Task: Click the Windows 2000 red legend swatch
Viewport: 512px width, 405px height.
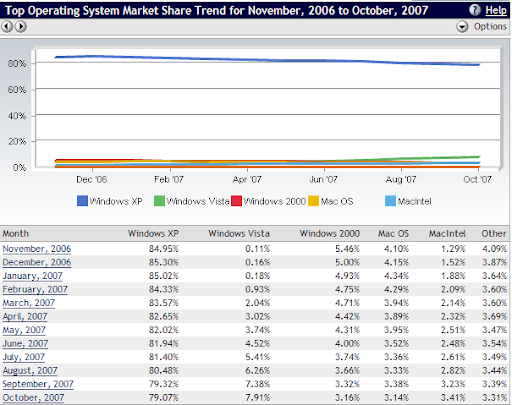Action: tap(236, 201)
